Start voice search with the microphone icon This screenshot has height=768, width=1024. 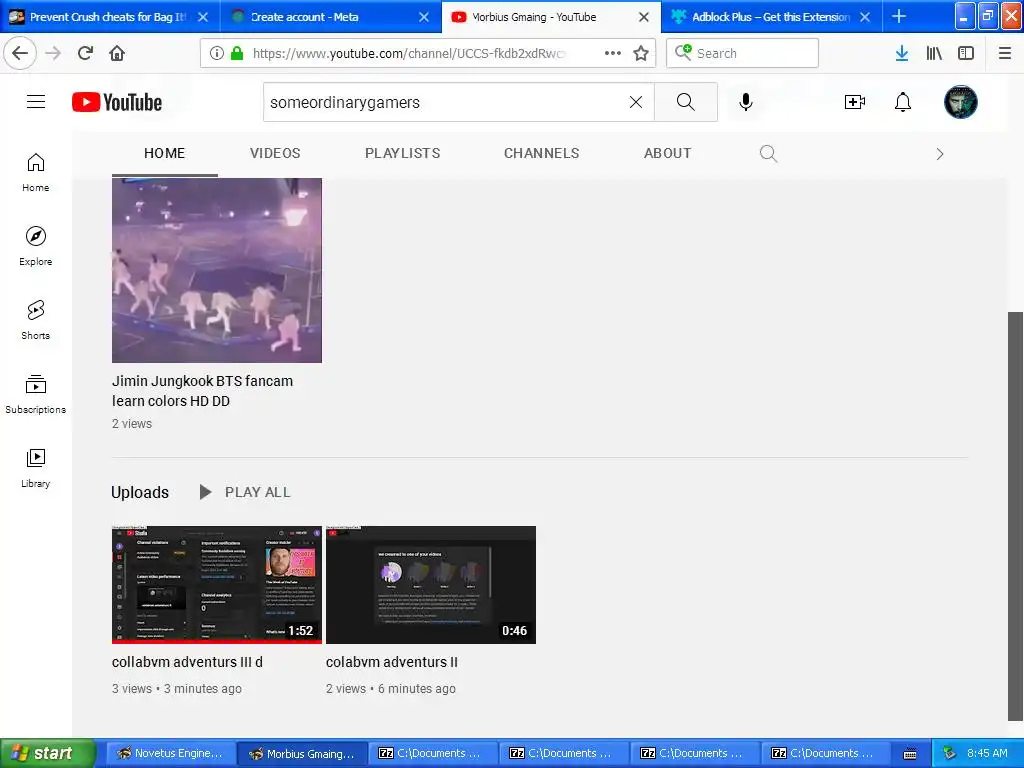pyautogui.click(x=746, y=102)
